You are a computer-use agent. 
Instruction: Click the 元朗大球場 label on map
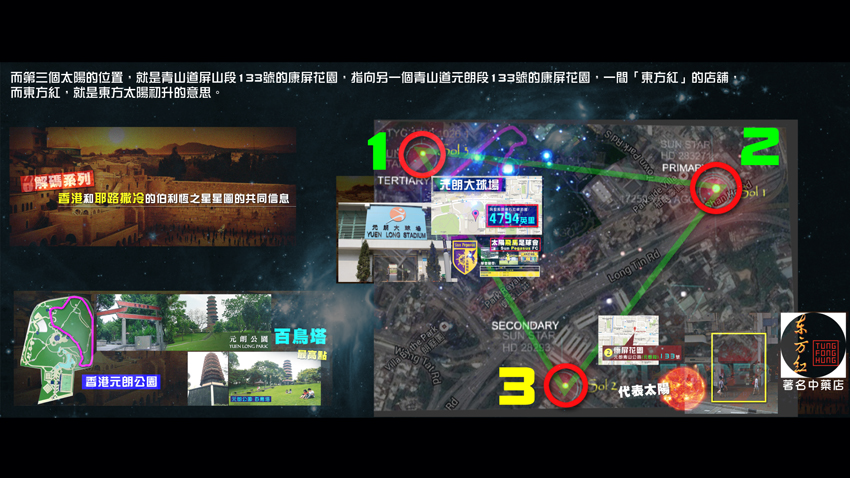469,184
